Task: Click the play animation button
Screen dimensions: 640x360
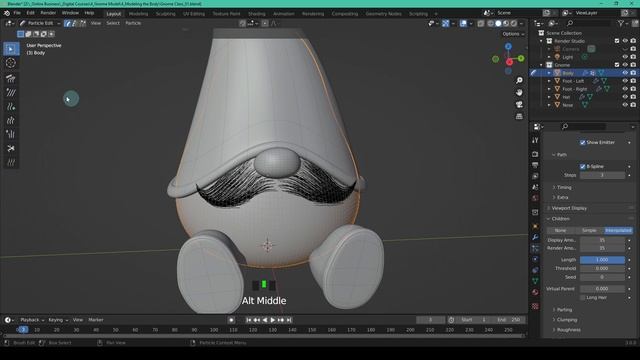Action: tap(273, 320)
